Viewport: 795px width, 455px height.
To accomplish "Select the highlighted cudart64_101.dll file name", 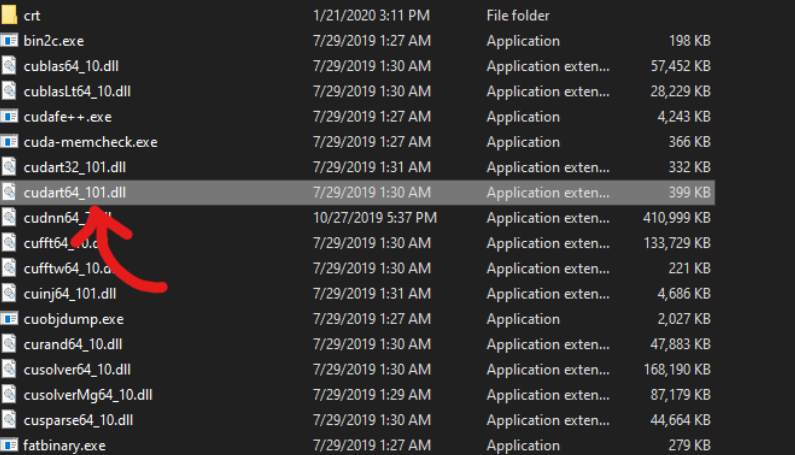I will 75,193.
